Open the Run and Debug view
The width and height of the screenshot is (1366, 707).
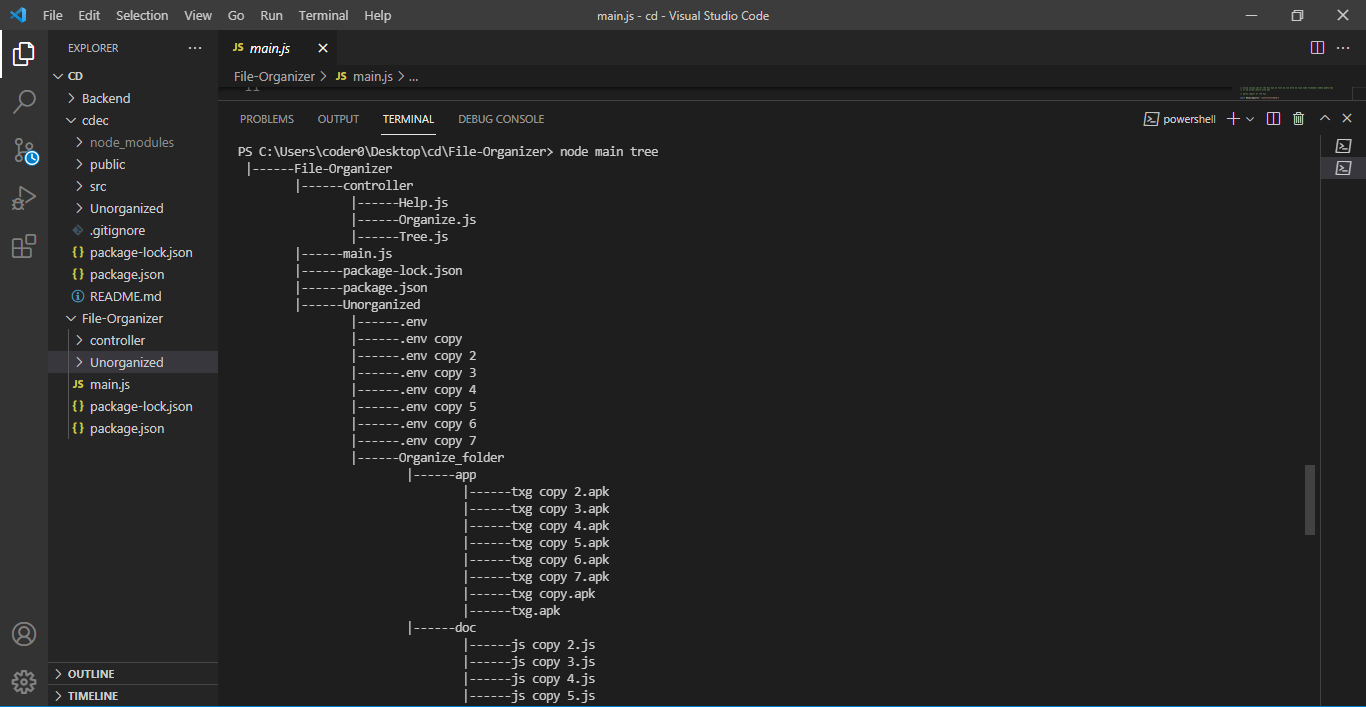coord(24,198)
